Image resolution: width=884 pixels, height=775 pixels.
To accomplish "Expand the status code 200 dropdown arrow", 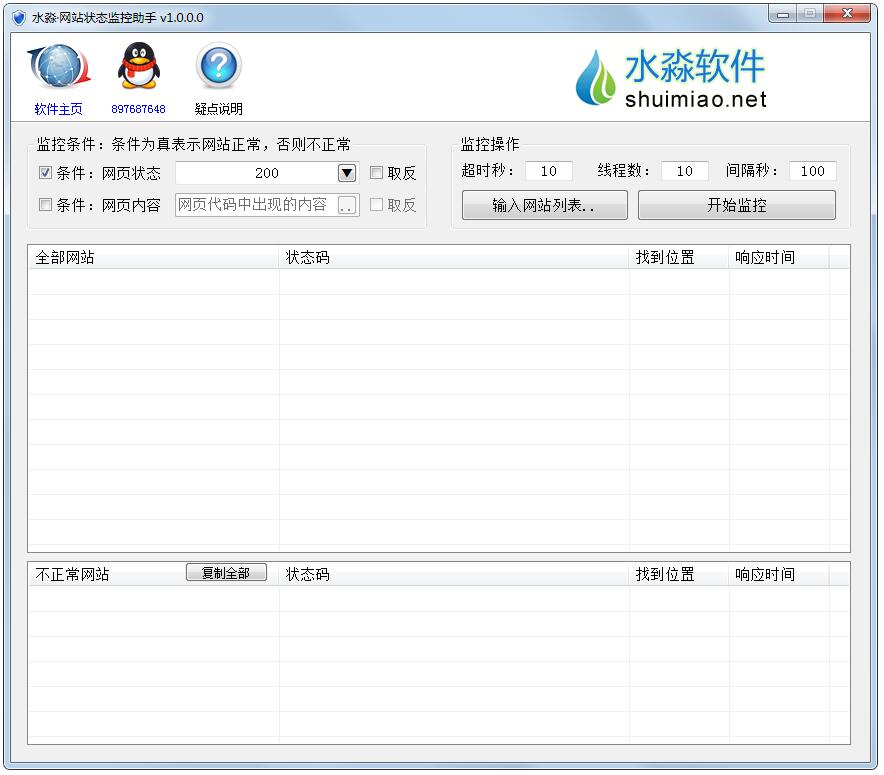I will tap(347, 173).
